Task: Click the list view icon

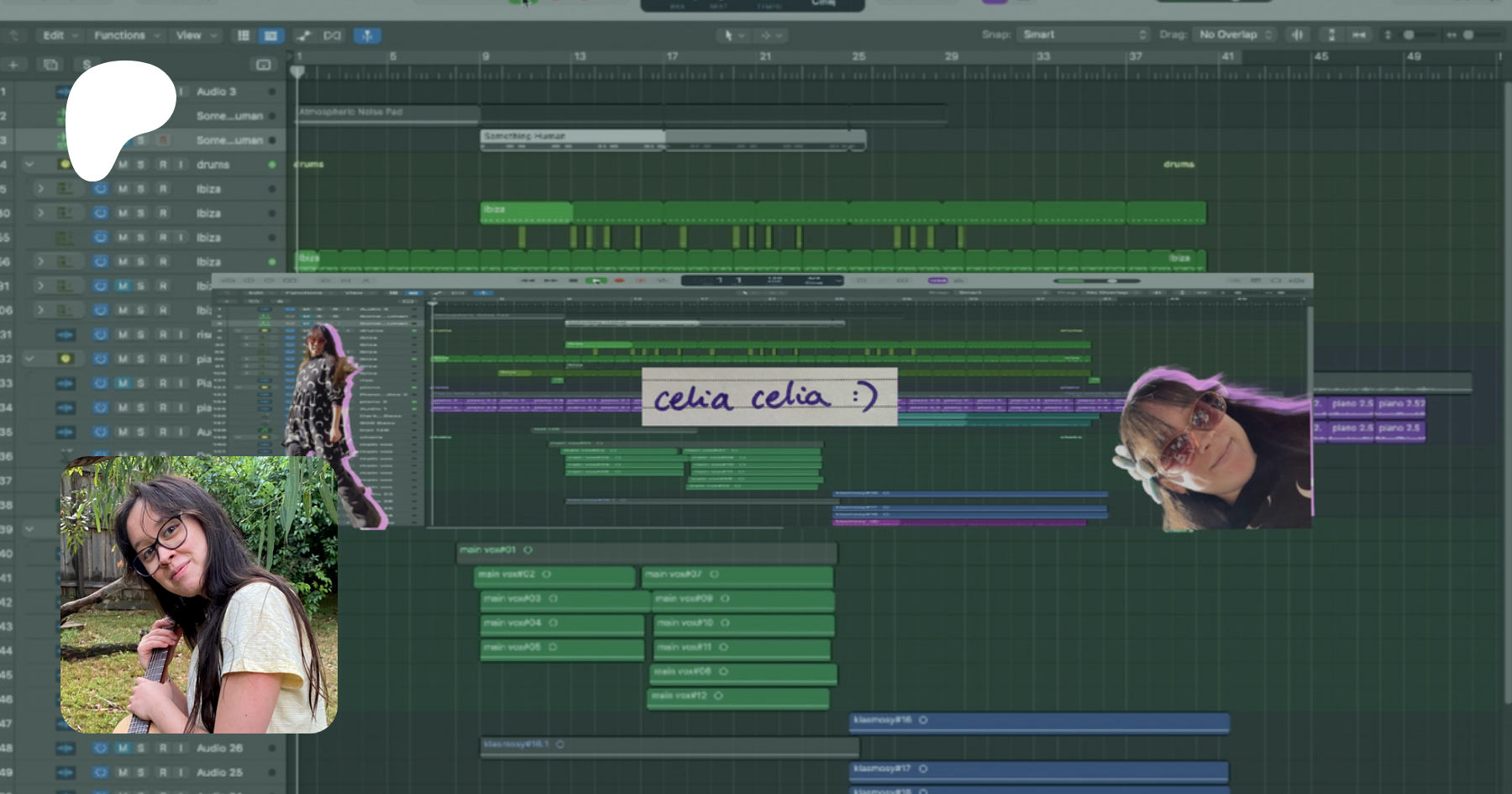Action: 270,35
